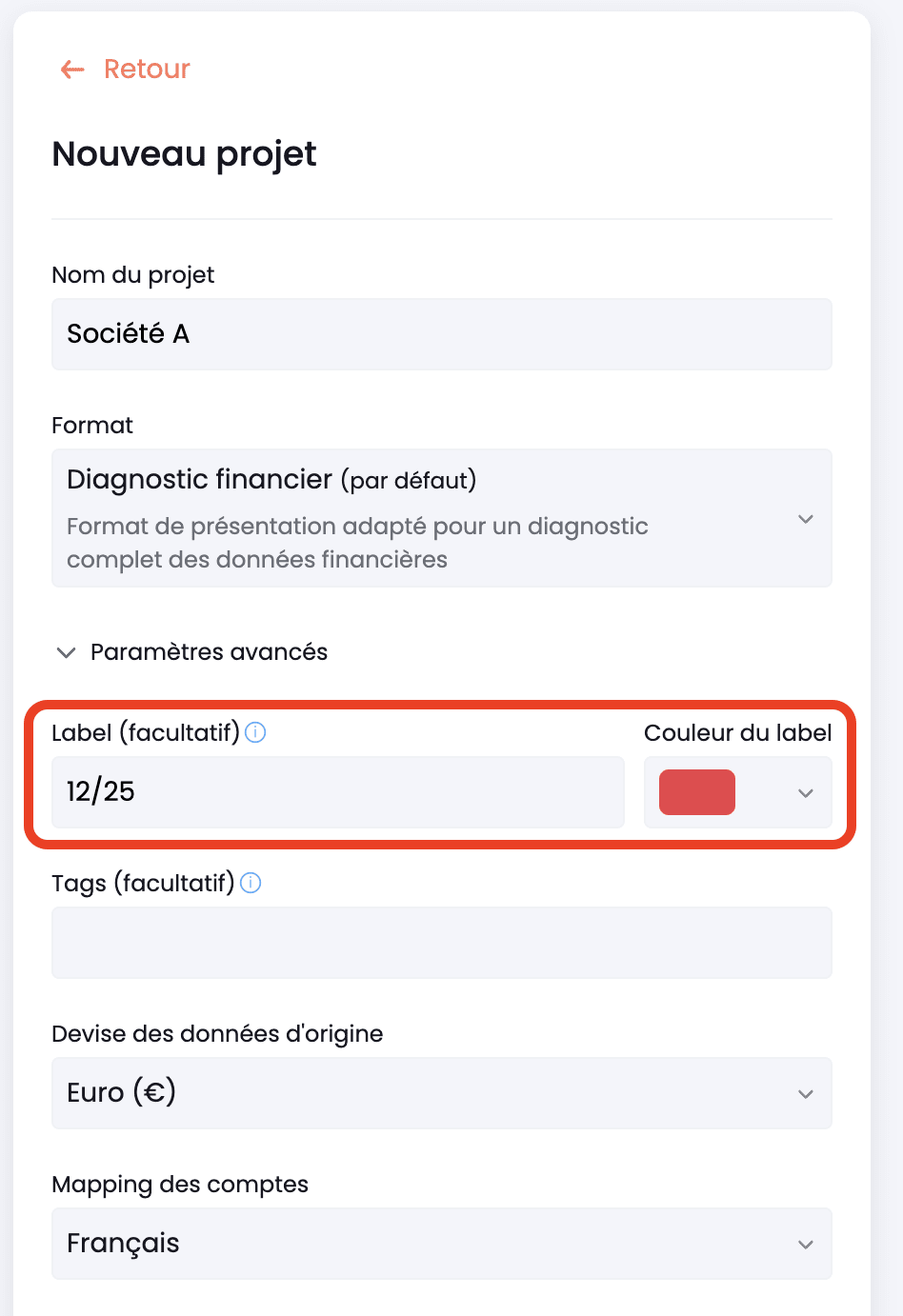This screenshot has height=1316, width=903.
Task: Pick the red label color swatch
Action: click(x=697, y=792)
